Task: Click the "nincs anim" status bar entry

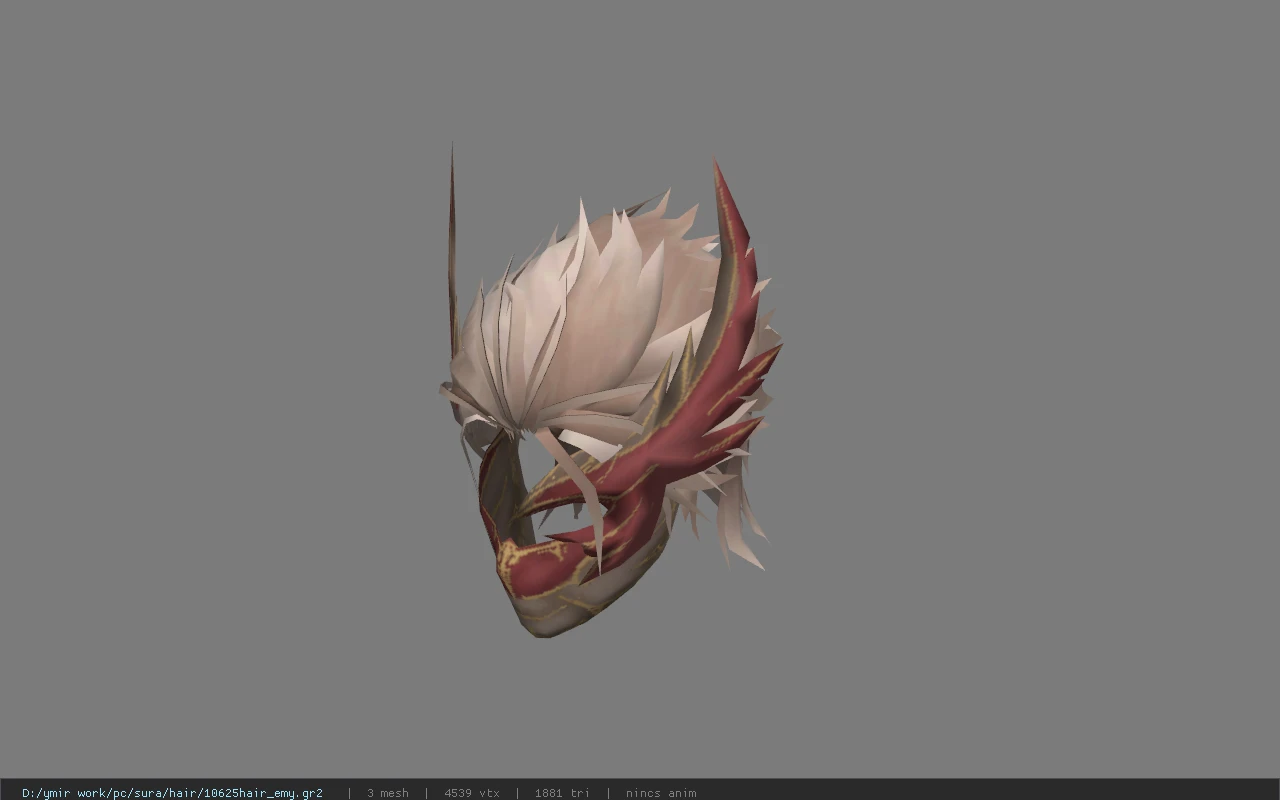Action: click(x=661, y=793)
